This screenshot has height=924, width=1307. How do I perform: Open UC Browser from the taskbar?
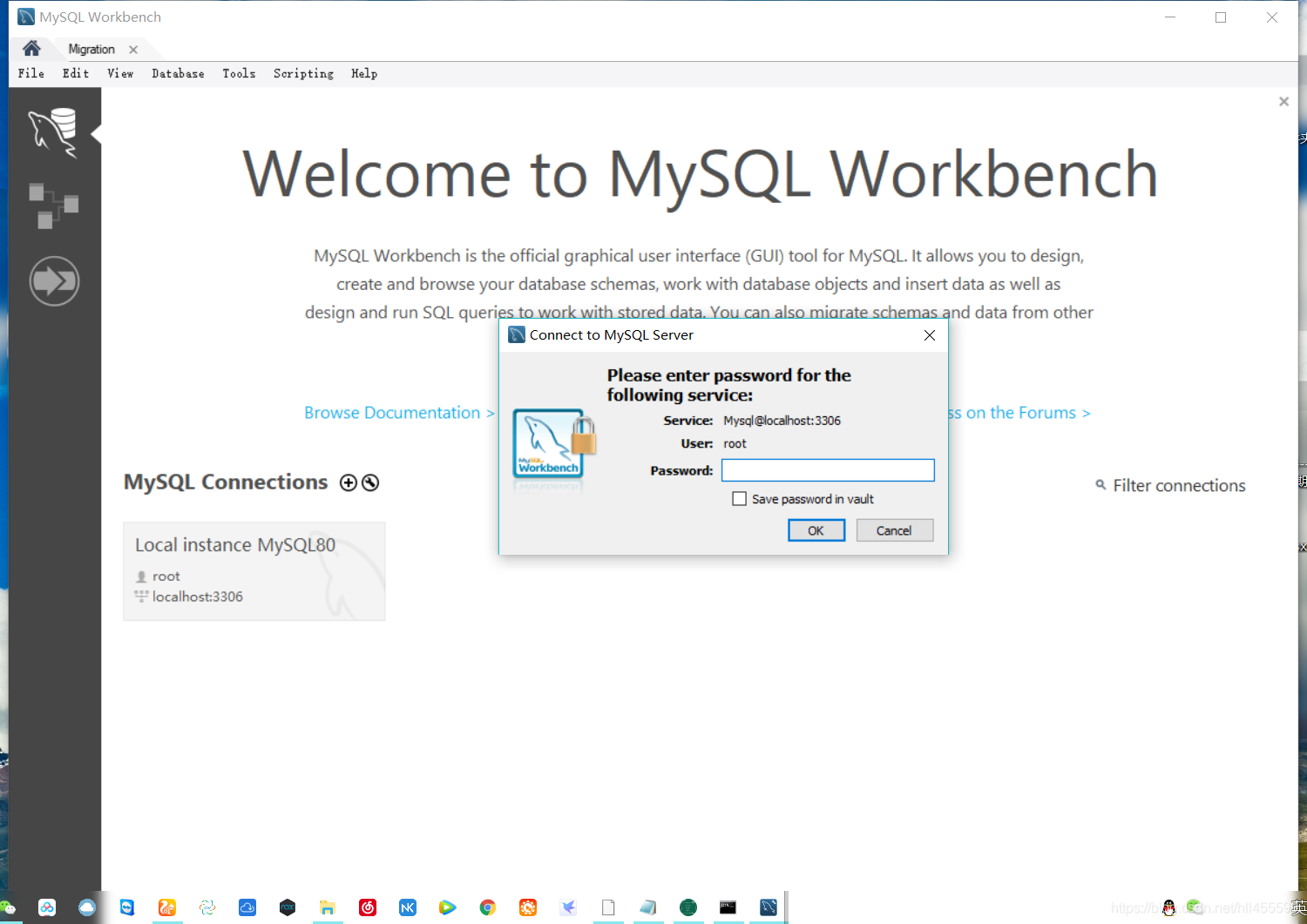[167, 907]
